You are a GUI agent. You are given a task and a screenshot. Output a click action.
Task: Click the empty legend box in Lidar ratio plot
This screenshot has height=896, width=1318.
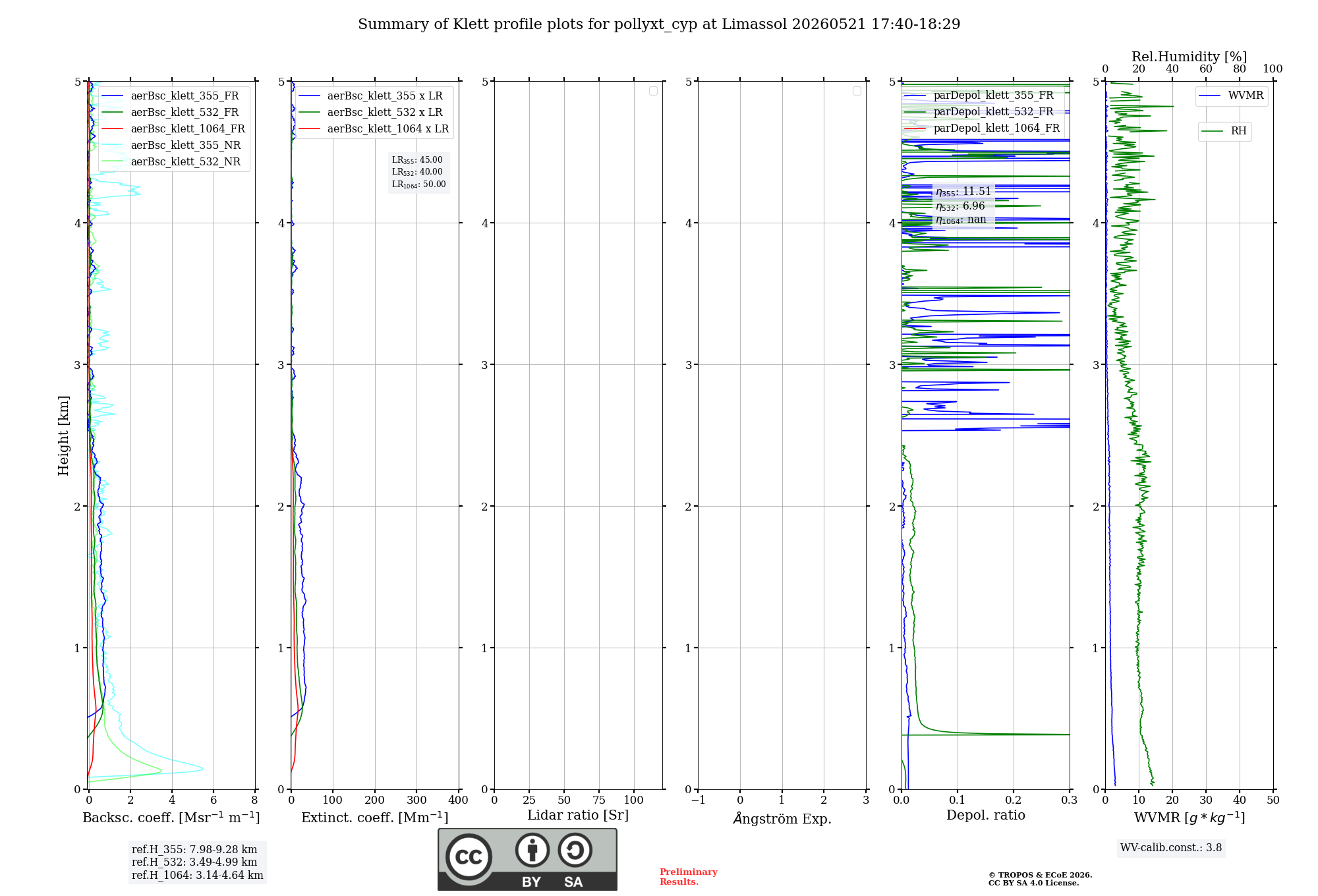[653, 91]
